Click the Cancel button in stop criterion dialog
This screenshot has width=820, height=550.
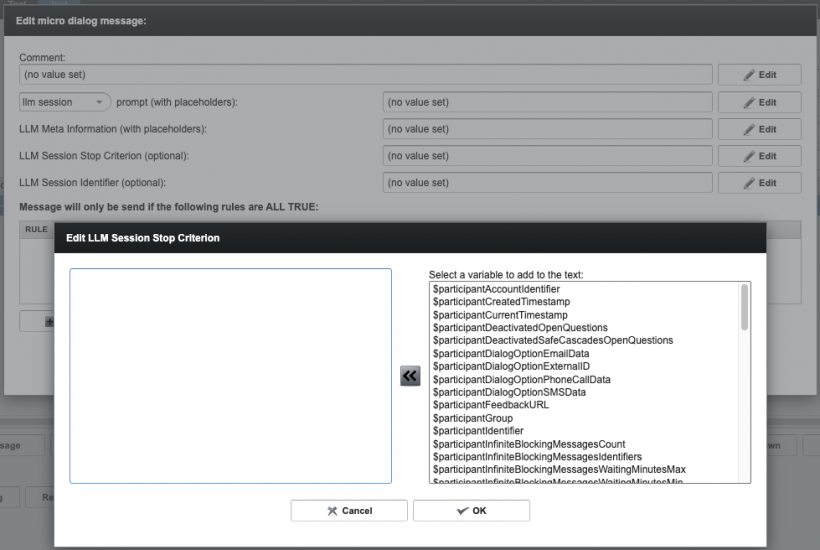(349, 511)
